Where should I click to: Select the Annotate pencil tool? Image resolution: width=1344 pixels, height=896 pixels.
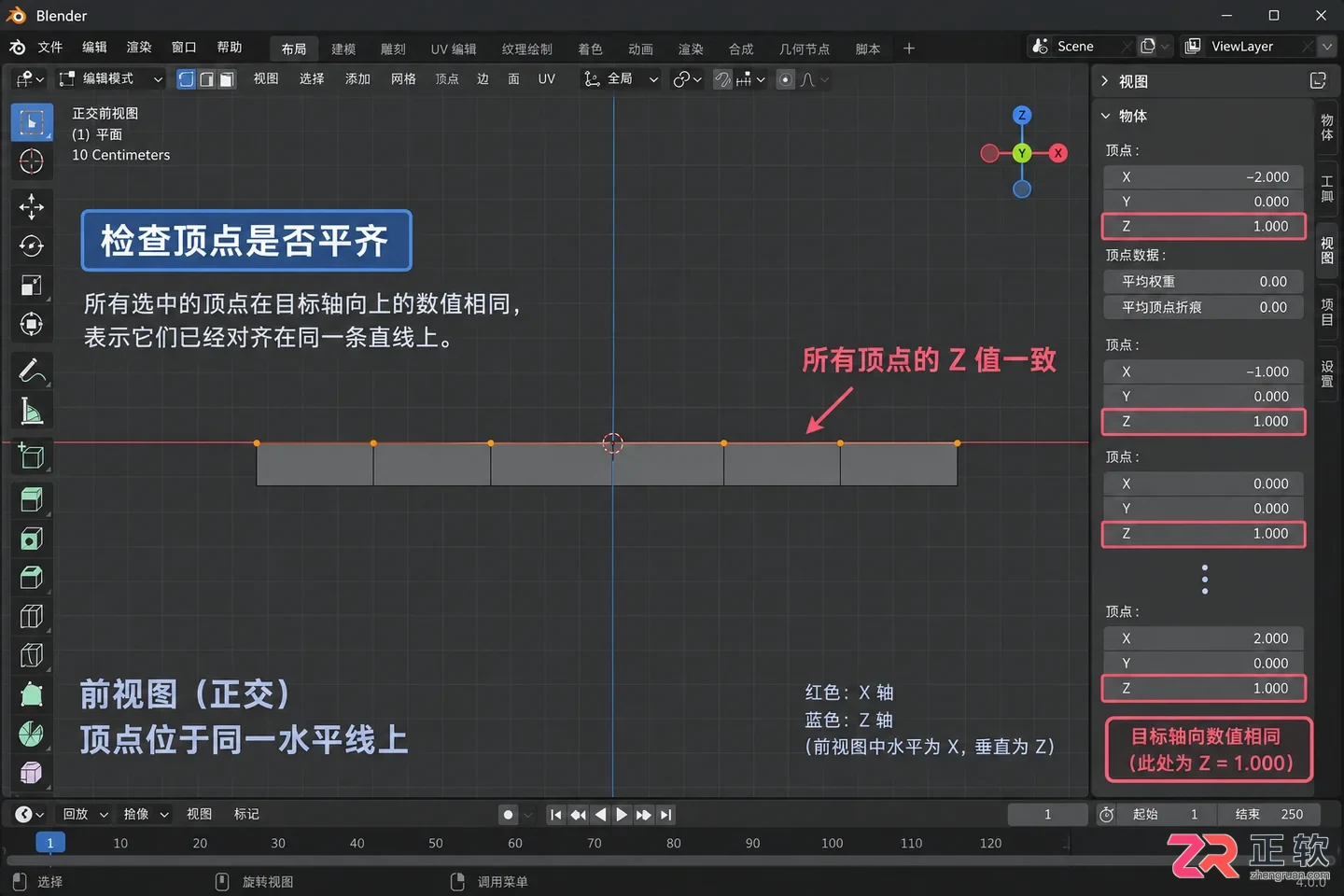tap(32, 371)
